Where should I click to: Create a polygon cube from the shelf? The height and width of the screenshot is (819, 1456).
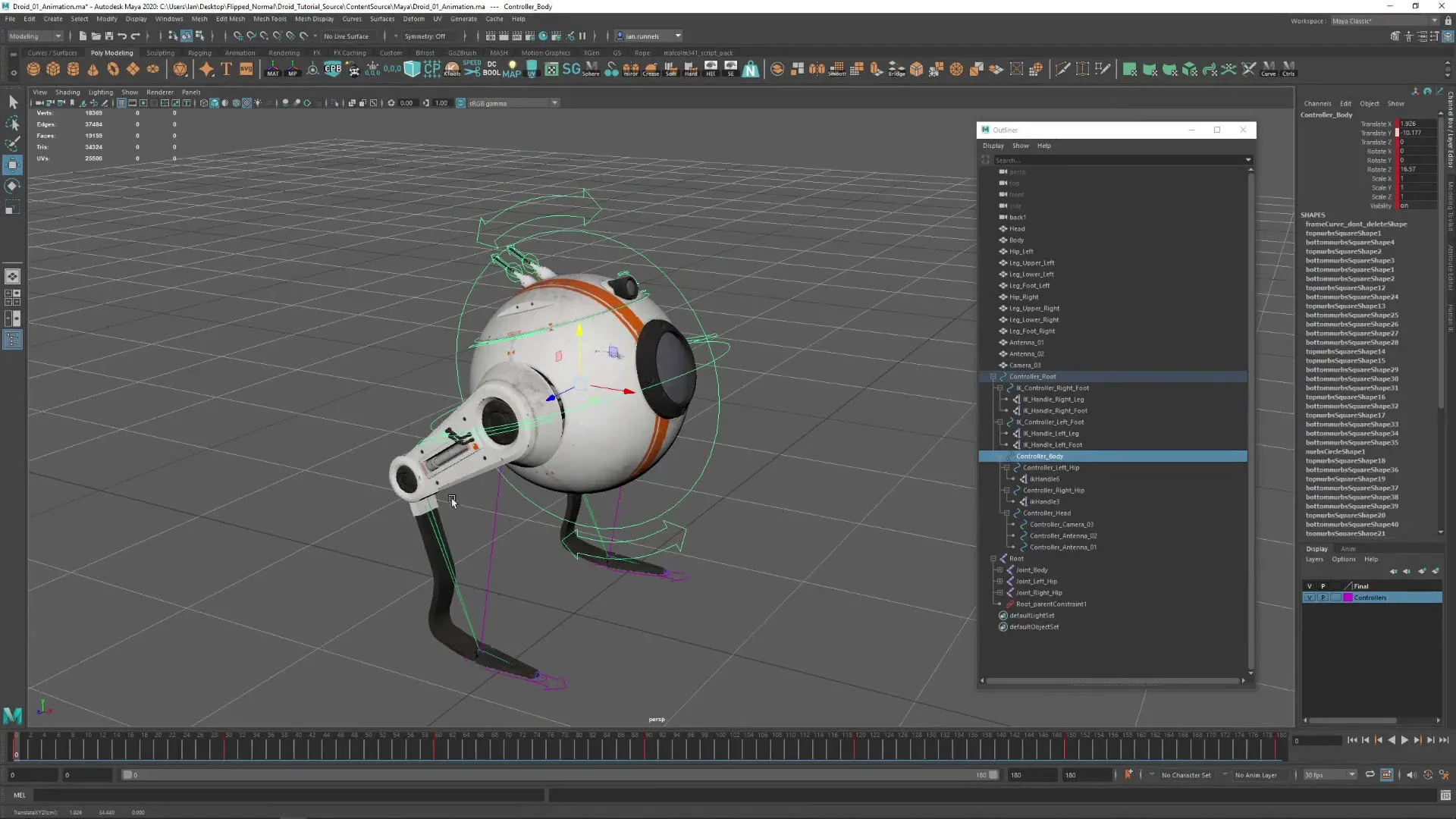point(53,69)
